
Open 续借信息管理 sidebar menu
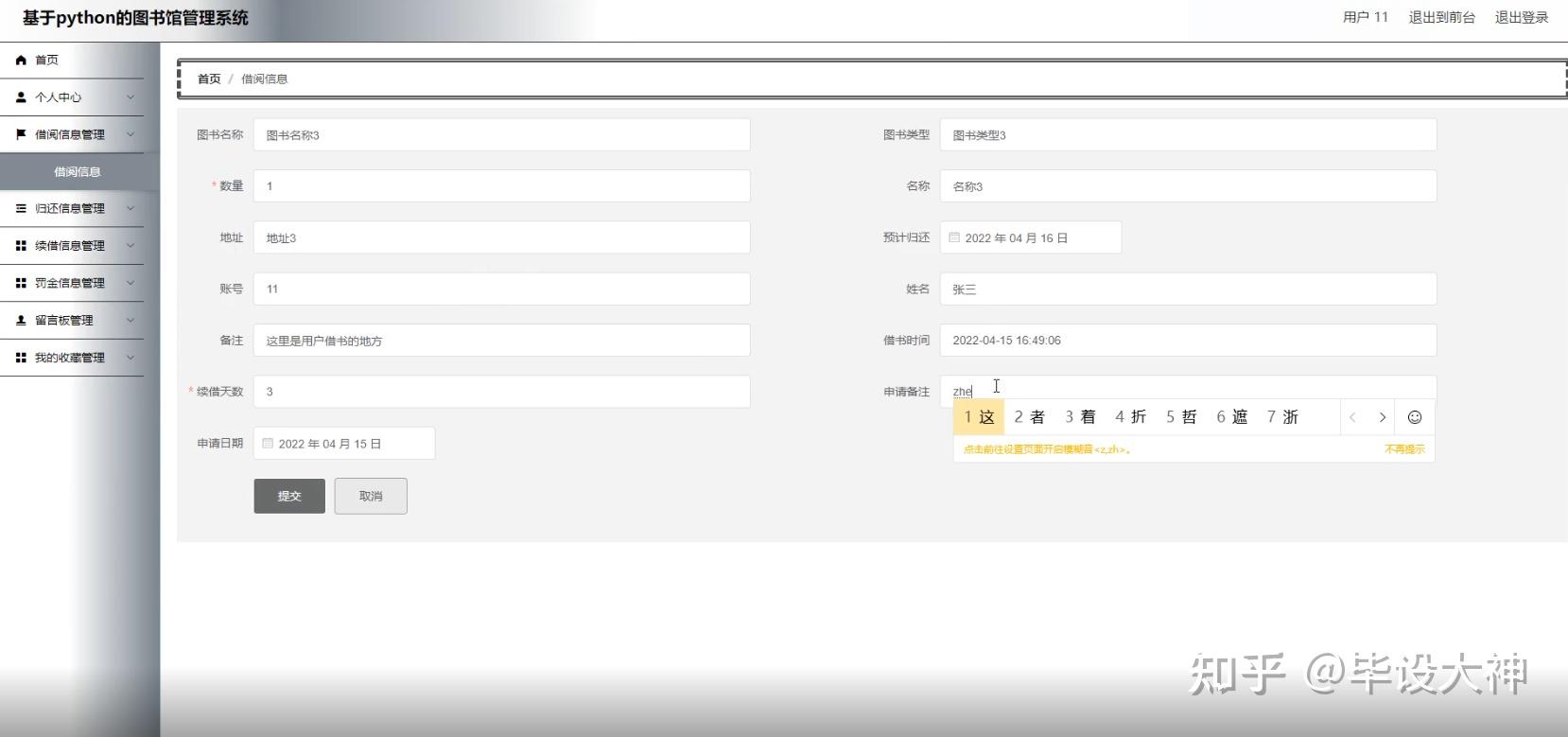click(72, 245)
